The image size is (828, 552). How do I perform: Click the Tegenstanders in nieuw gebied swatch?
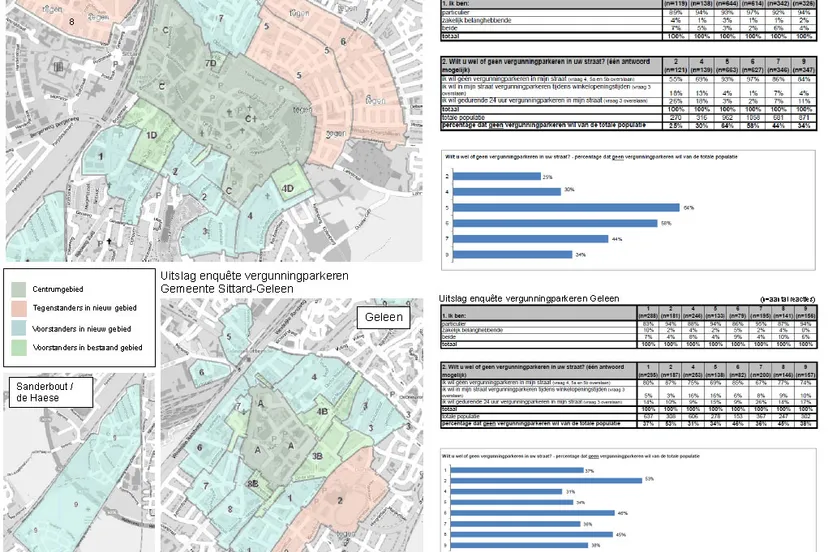point(19,309)
